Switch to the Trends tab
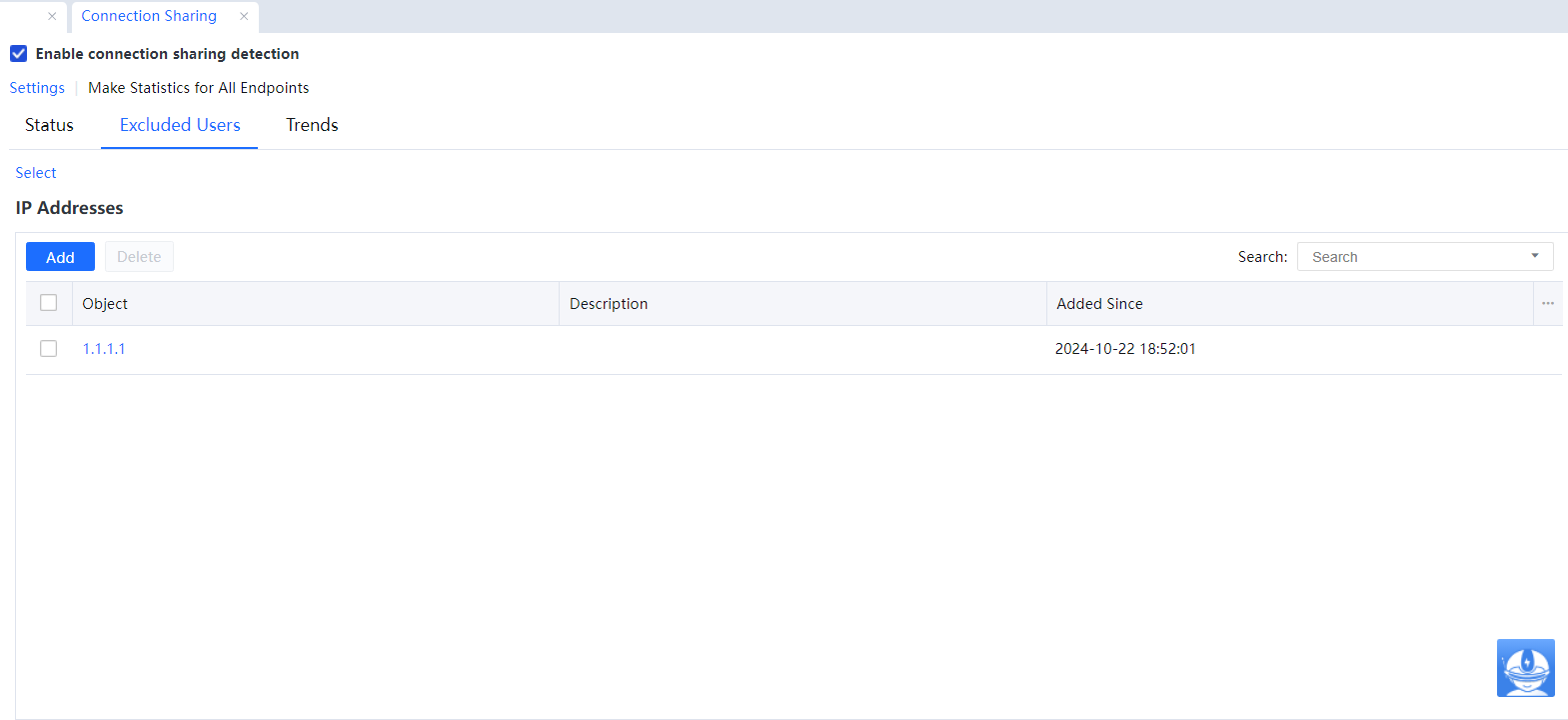Viewport: 1568px width, 720px height. 312,125
